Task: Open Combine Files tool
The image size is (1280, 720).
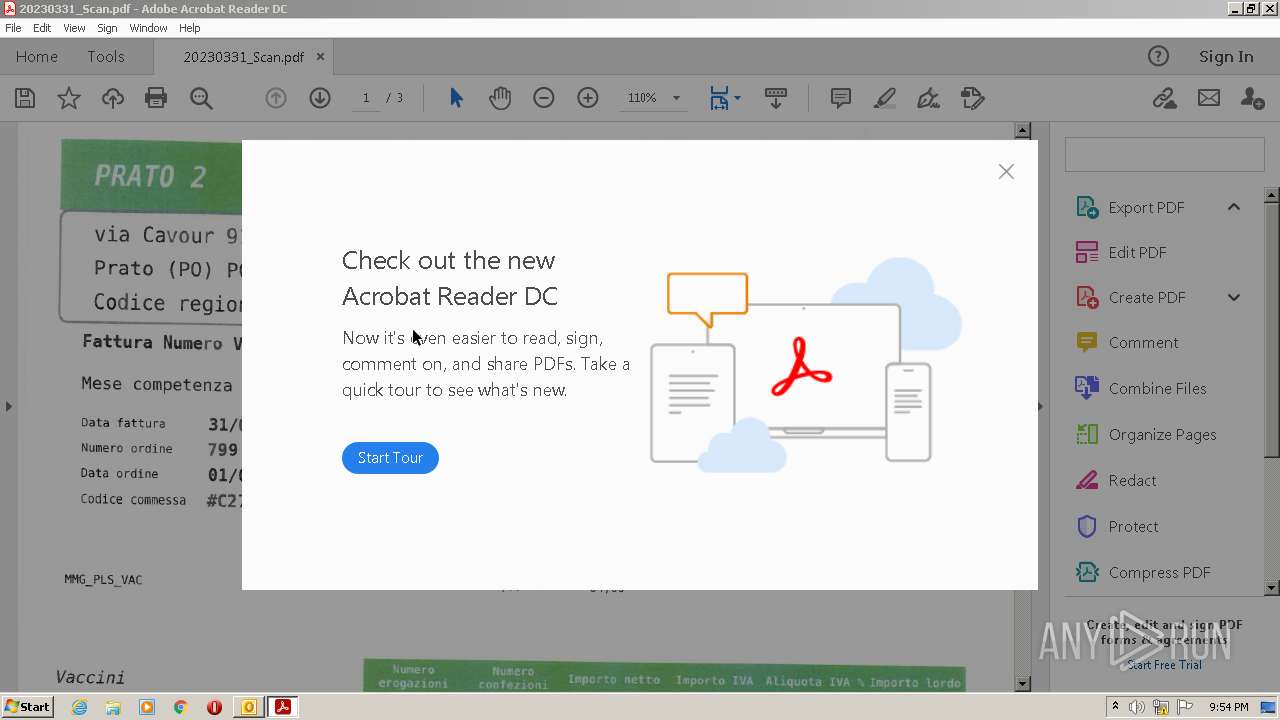Action: [1157, 388]
